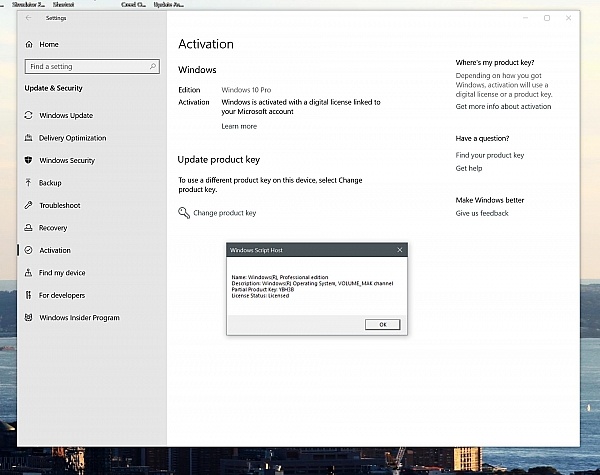Screen dimensions: 600x475
Task: Click the Activation checkmark icon
Action: (28, 250)
